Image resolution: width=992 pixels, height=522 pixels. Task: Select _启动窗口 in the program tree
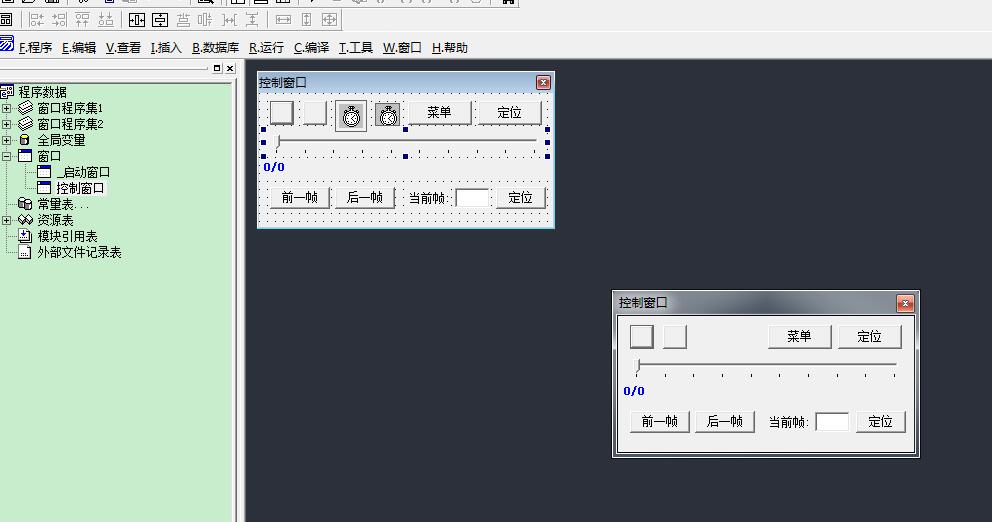pyautogui.click(x=83, y=172)
